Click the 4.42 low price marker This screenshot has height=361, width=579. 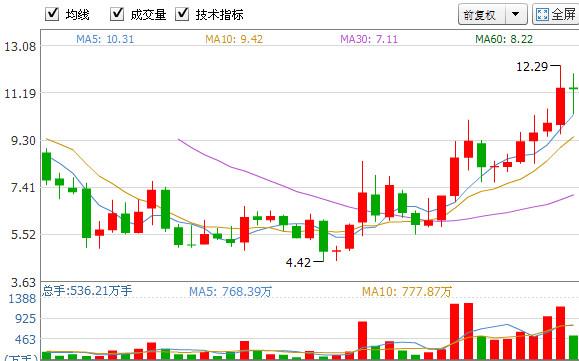click(x=298, y=263)
